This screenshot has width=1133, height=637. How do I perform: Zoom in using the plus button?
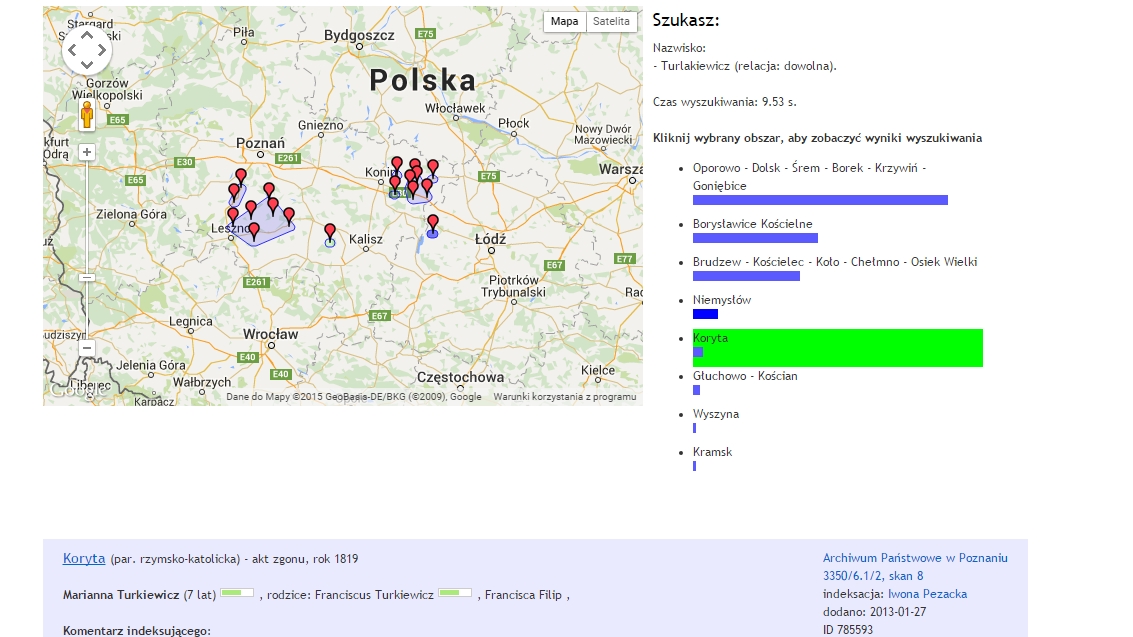[x=87, y=151]
